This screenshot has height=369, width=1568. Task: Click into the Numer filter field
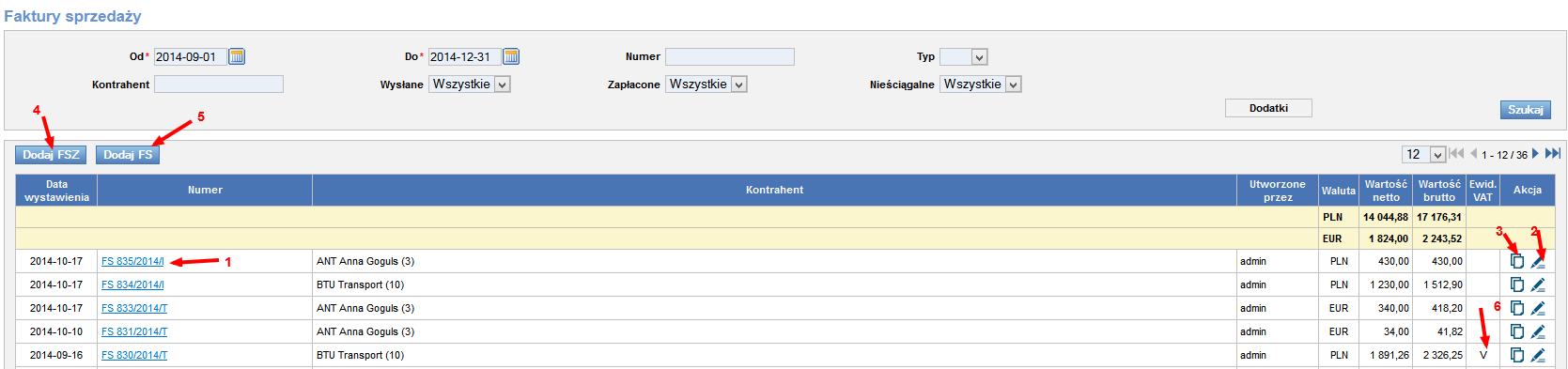[730, 57]
